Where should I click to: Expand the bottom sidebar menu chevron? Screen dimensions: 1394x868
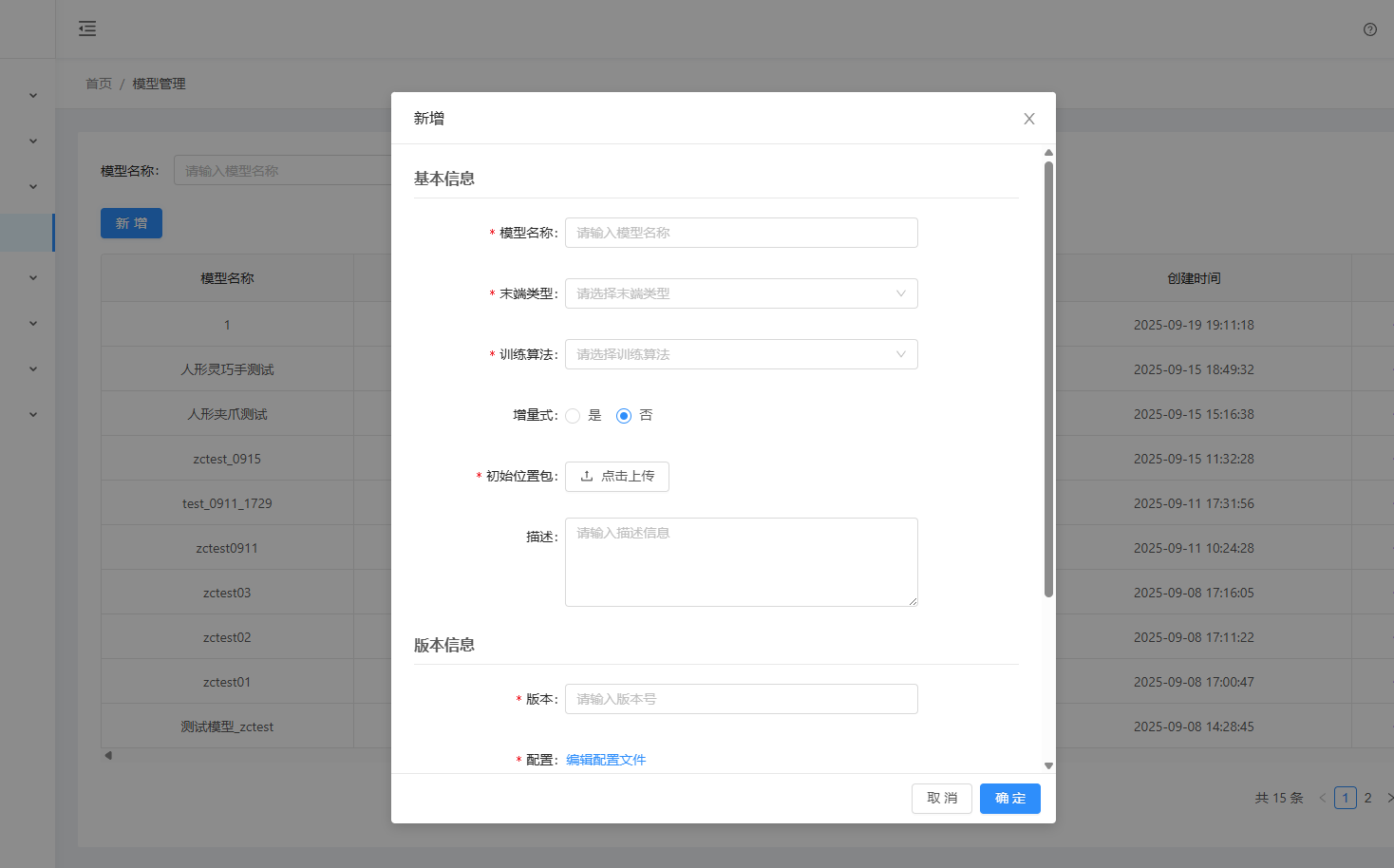tap(31, 413)
